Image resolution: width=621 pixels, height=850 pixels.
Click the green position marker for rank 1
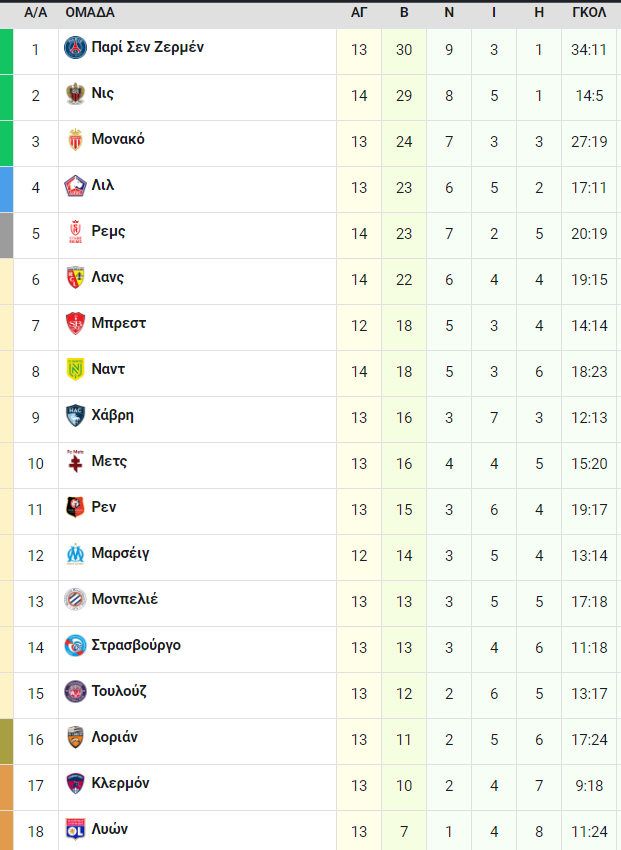7,51
